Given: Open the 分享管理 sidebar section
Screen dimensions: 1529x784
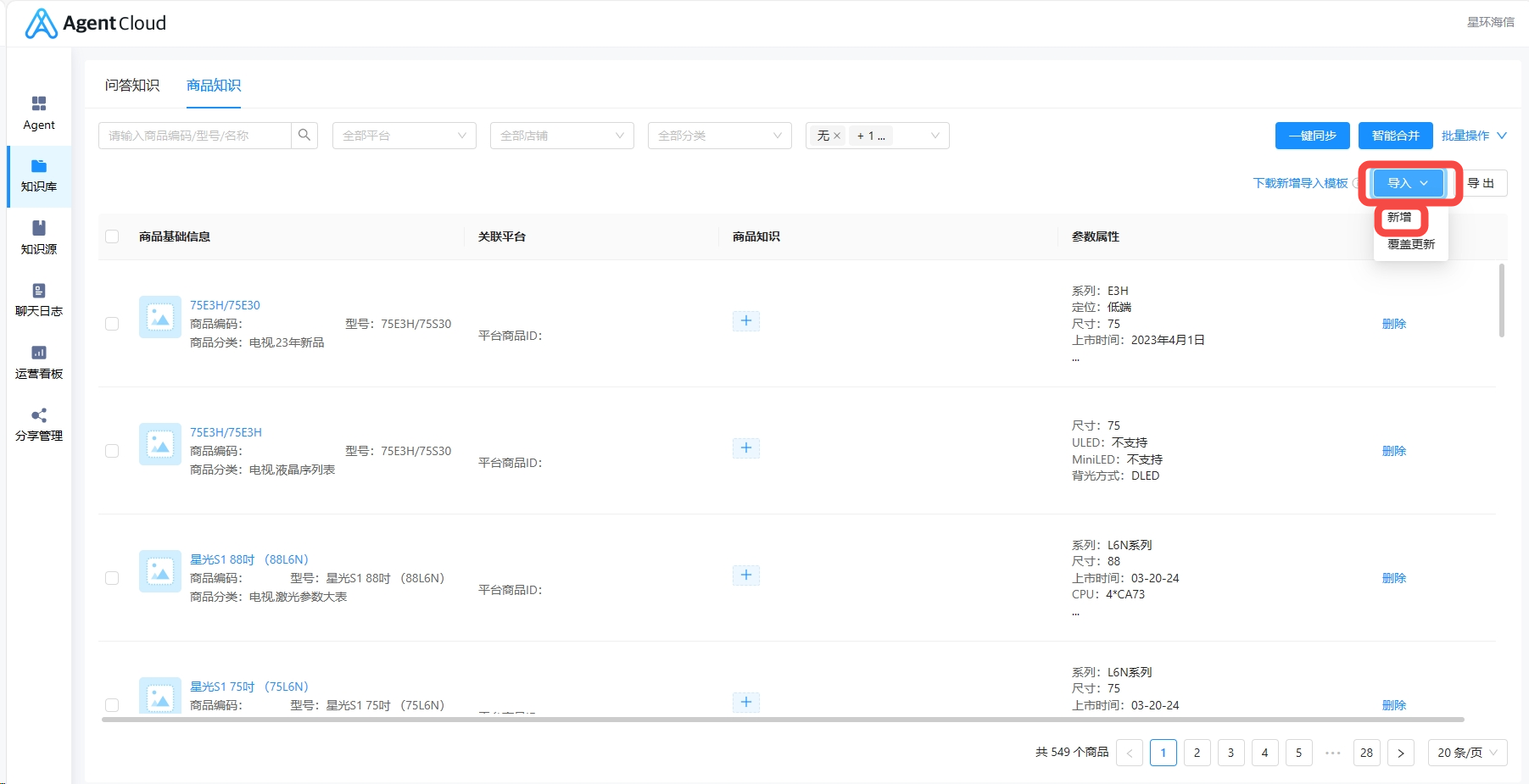Looking at the screenshot, I should 39,425.
